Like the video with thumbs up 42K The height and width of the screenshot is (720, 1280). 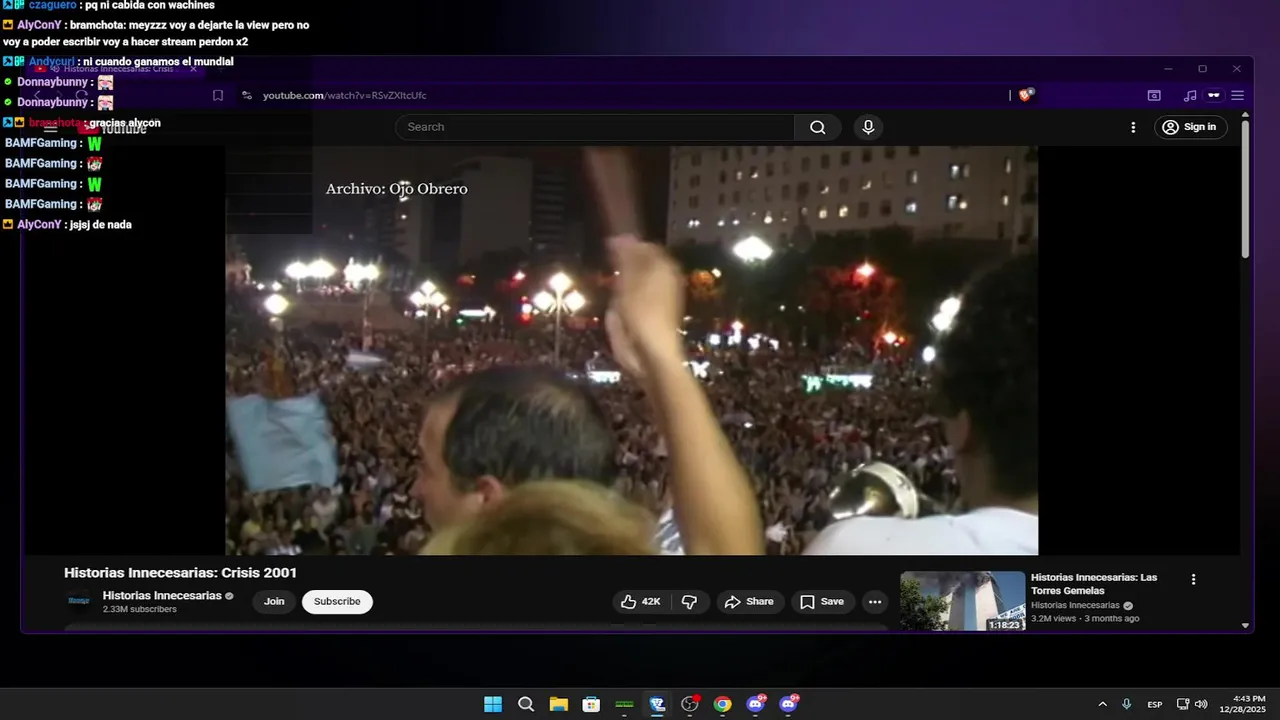(640, 601)
